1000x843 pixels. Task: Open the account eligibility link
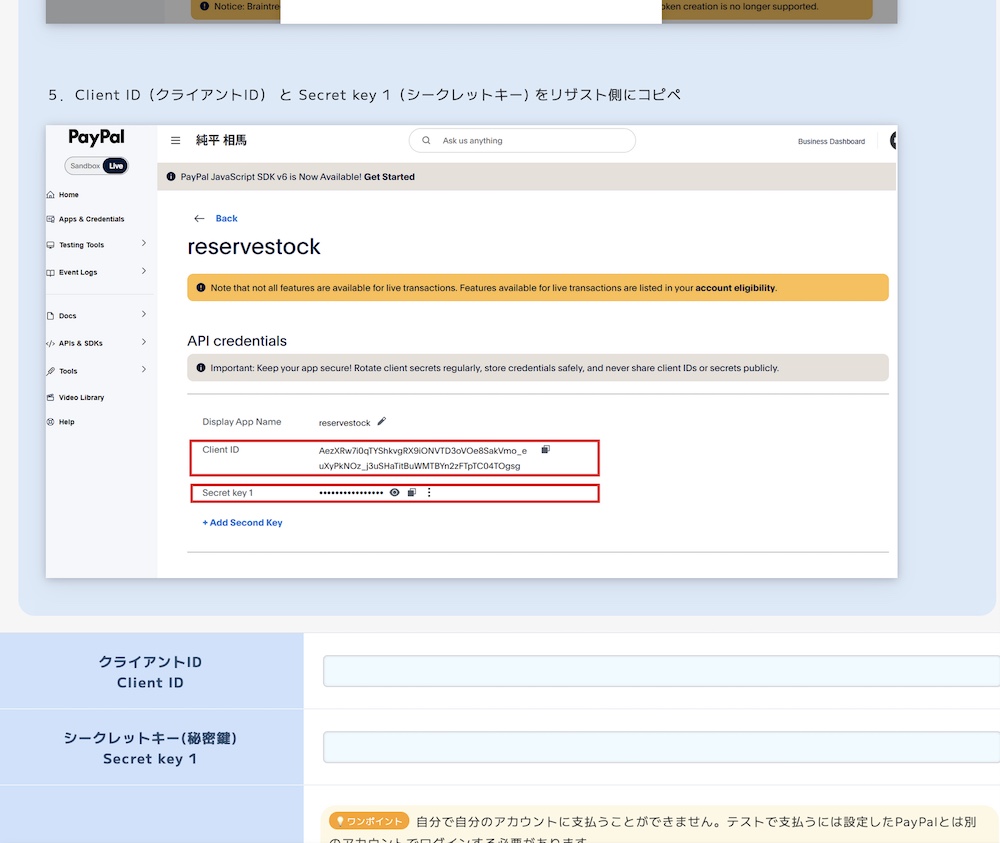point(735,288)
